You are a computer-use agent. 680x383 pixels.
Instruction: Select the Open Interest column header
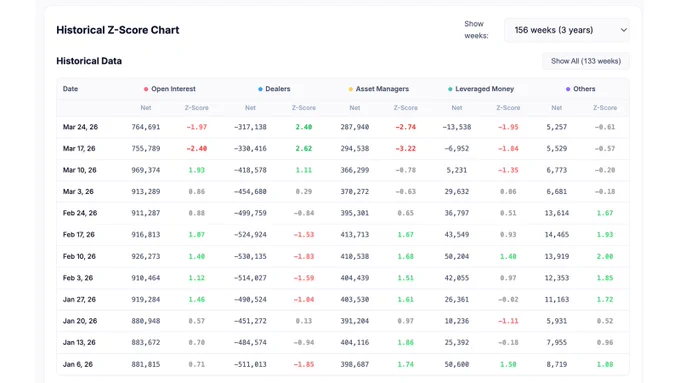173,89
